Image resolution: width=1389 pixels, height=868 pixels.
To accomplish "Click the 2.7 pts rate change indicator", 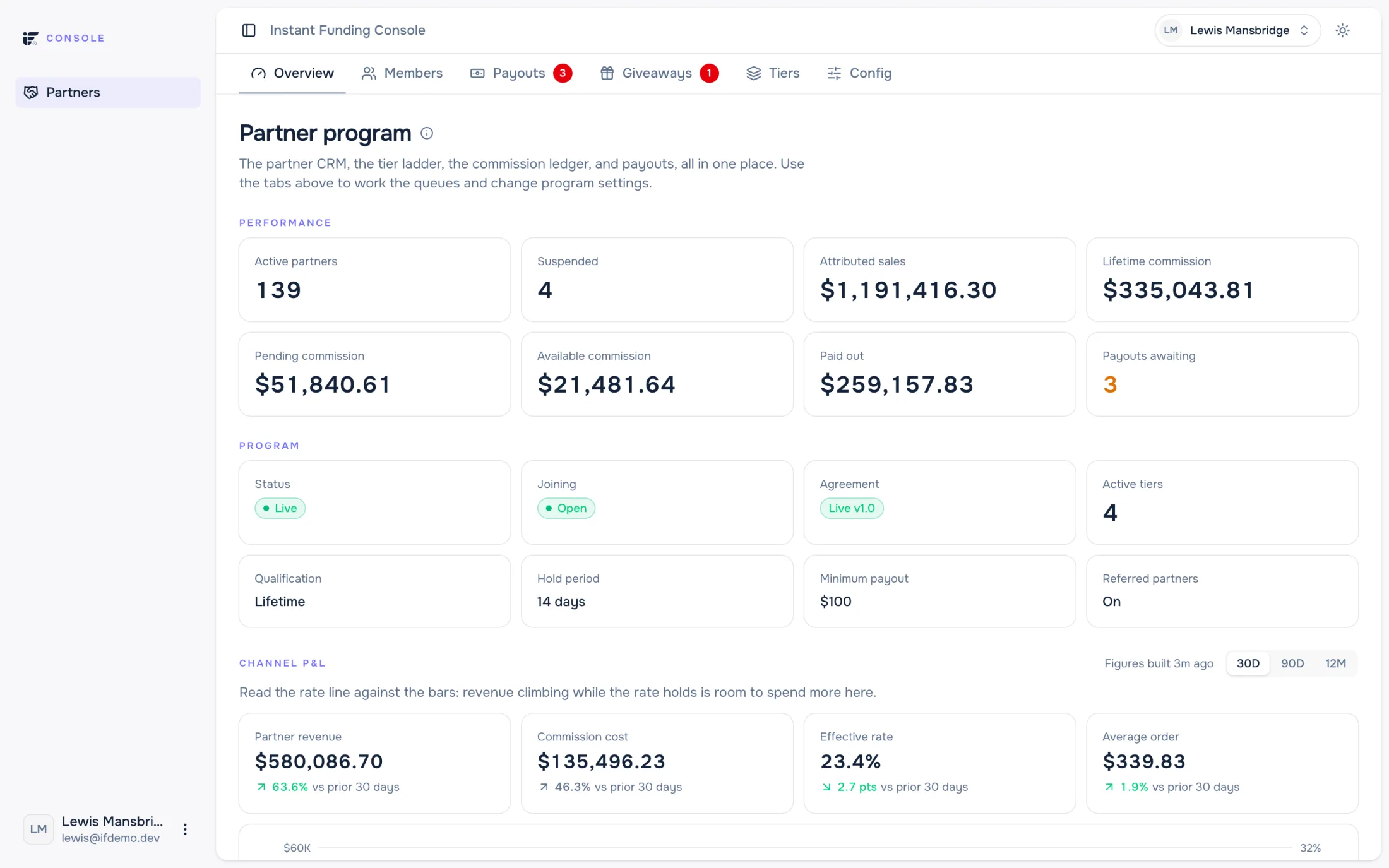I will point(849,787).
